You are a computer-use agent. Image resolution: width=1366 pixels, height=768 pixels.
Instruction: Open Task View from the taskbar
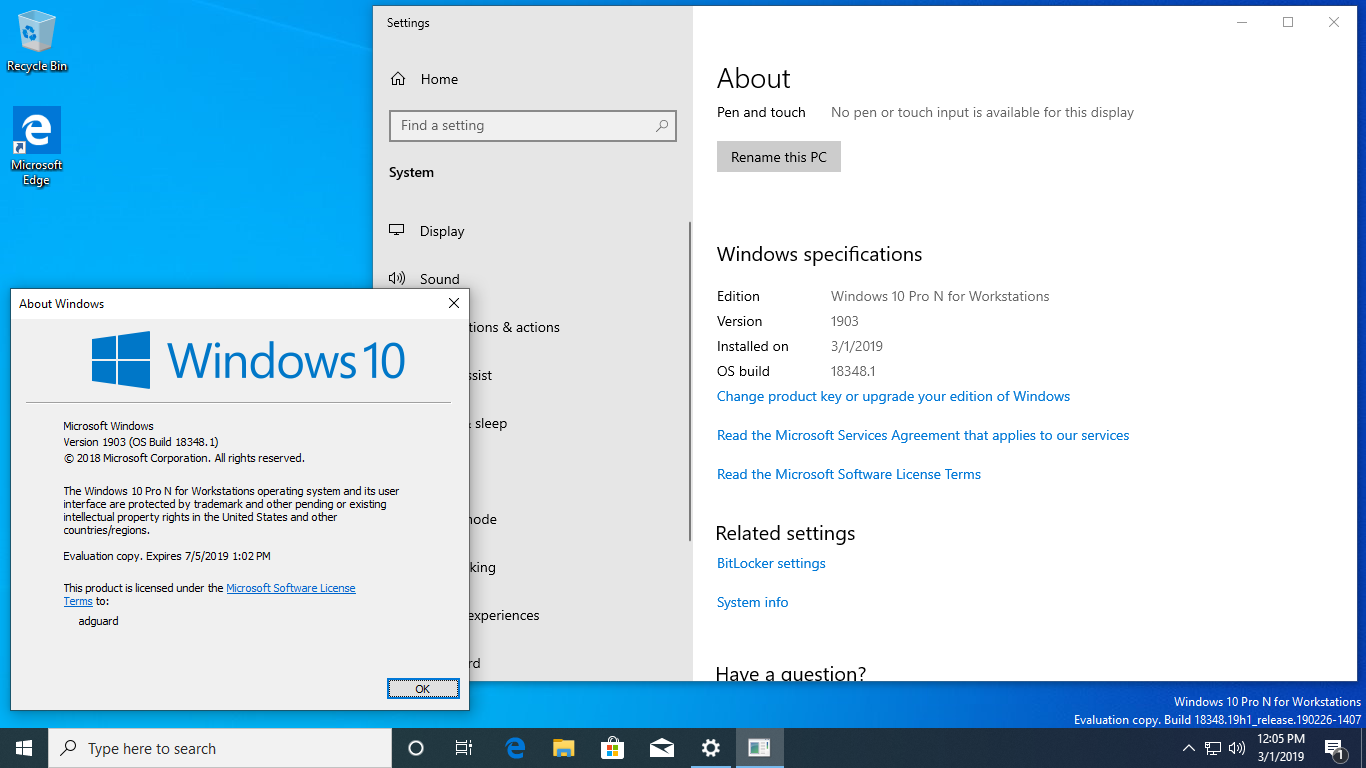tap(464, 748)
